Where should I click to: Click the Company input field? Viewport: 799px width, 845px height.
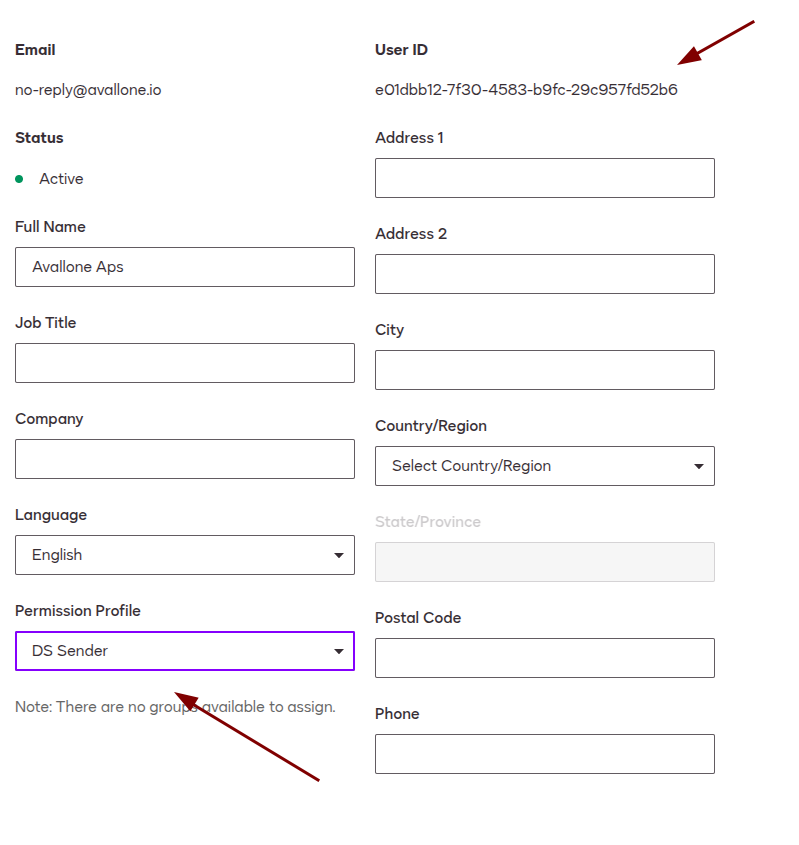click(185, 459)
